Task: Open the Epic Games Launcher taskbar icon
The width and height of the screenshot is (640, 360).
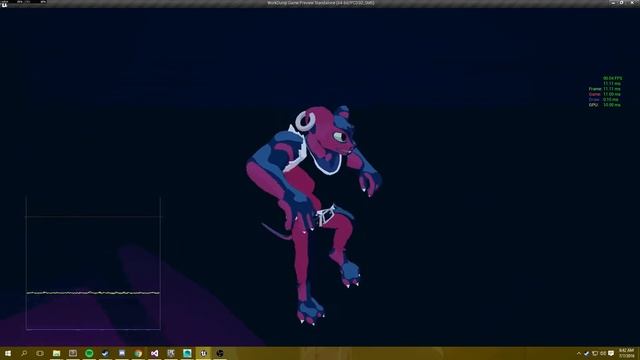Action: coord(171,353)
